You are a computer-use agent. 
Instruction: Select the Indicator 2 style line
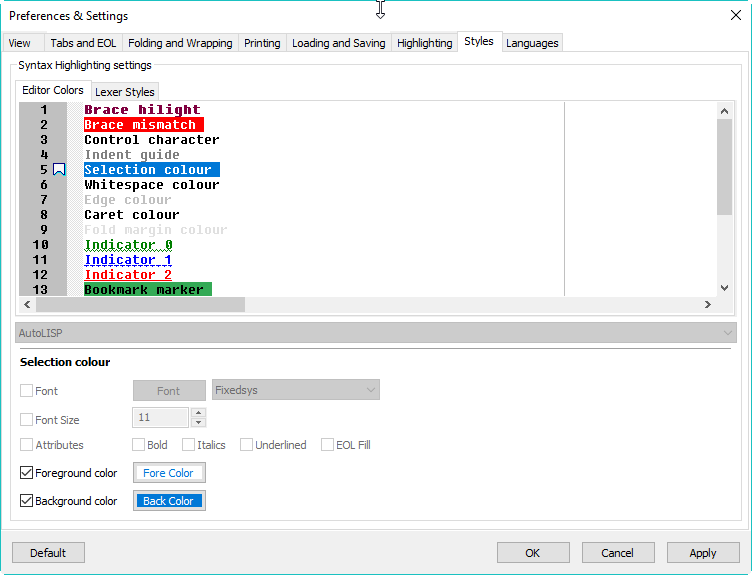[x=128, y=274]
